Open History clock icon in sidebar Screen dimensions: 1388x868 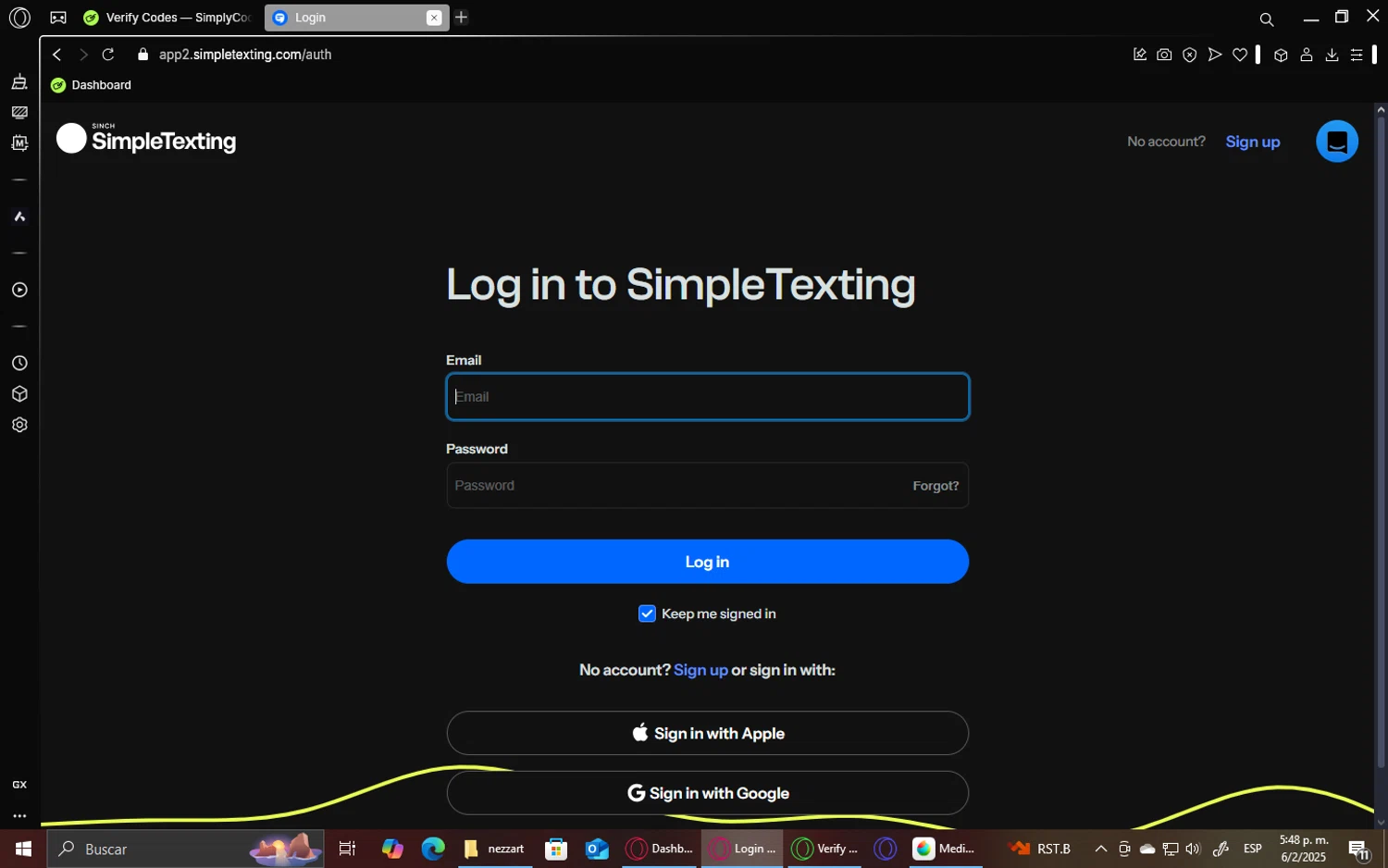(19, 363)
